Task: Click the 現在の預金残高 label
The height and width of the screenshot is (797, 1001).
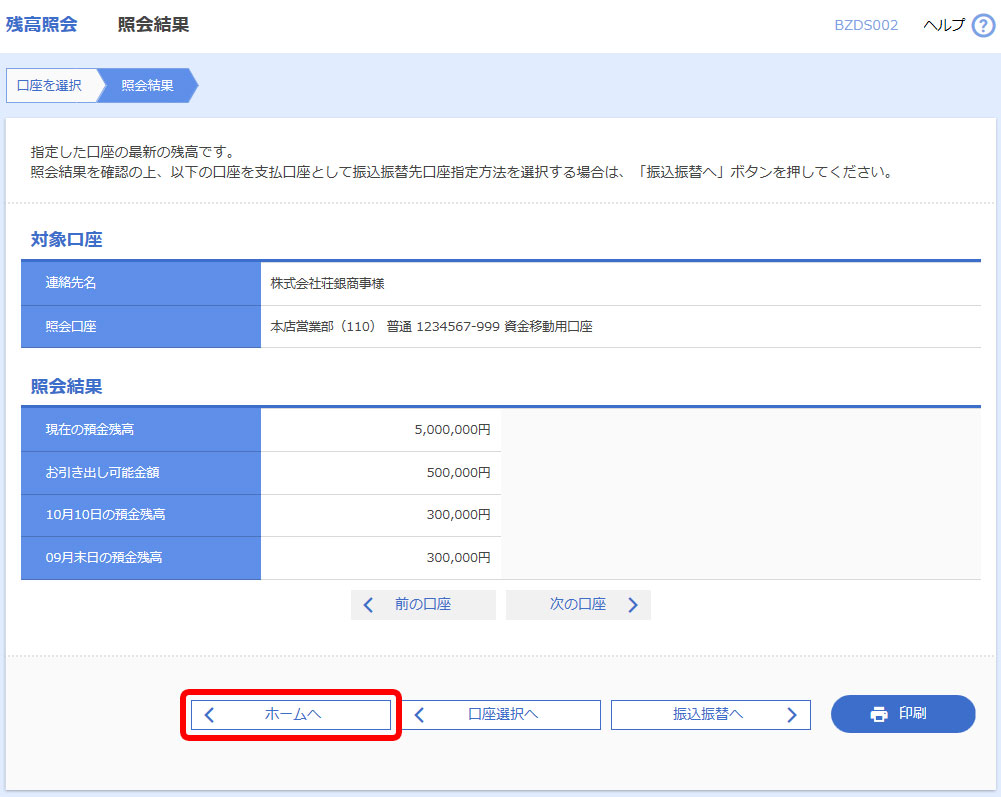Action: pos(90,430)
